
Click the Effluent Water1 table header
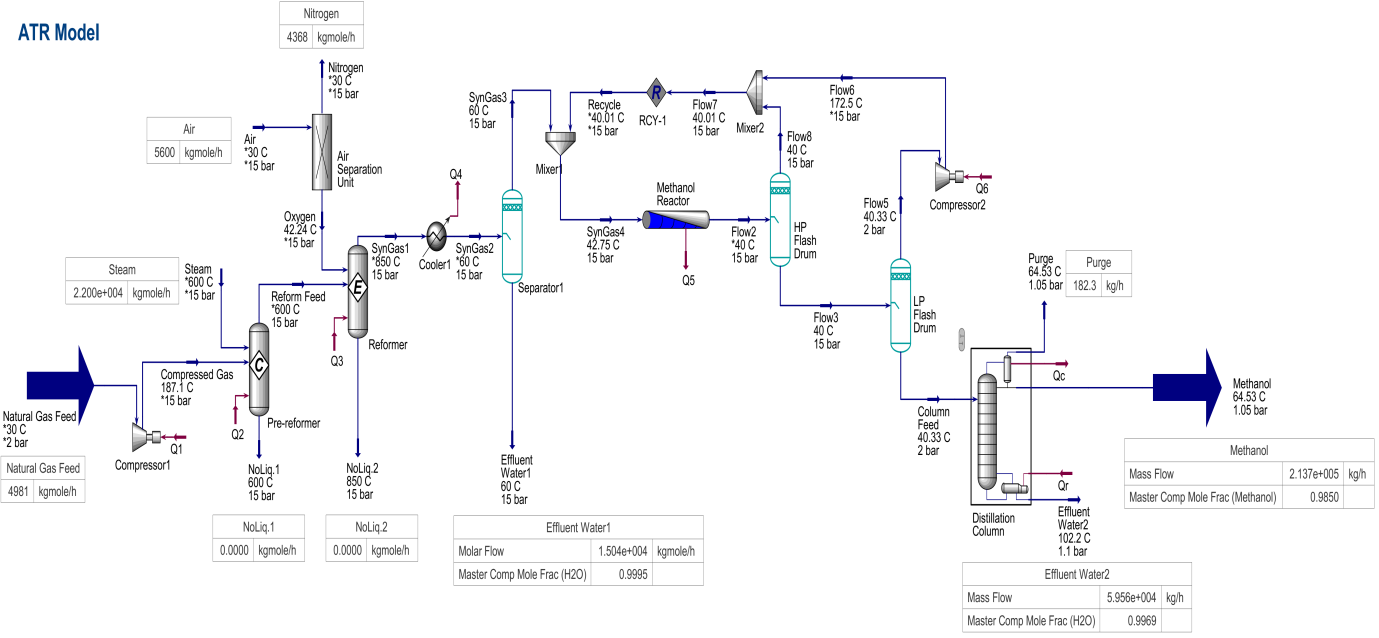coord(578,528)
